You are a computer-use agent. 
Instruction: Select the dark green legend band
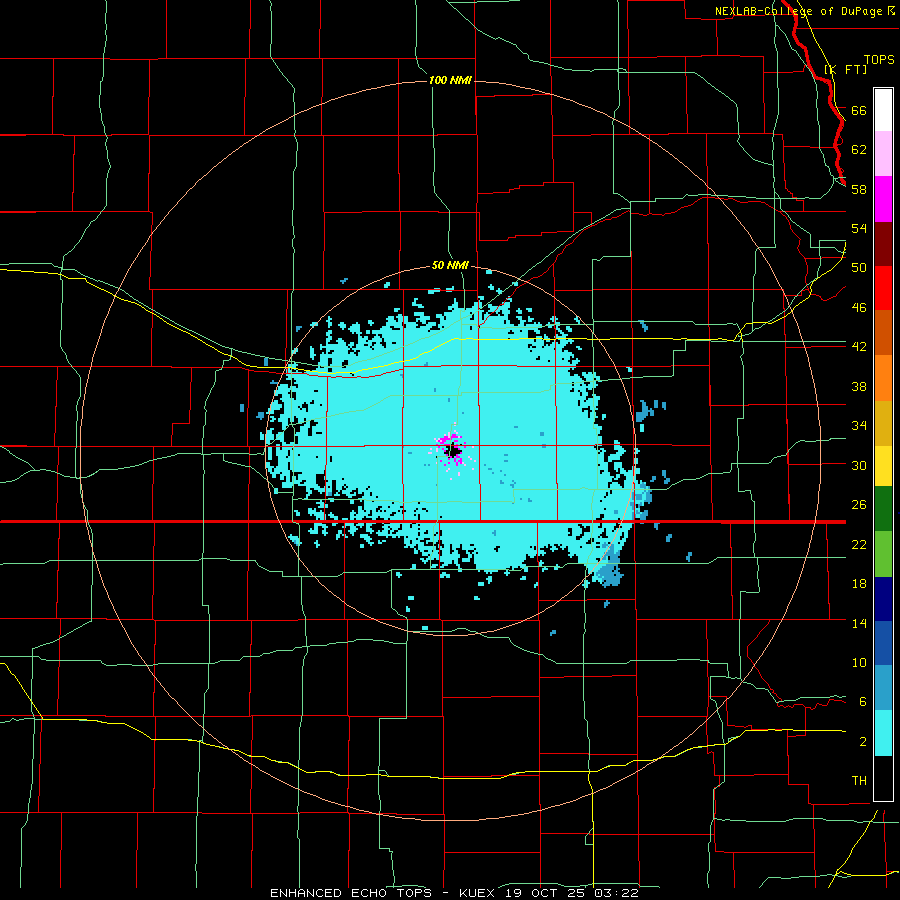tap(883, 509)
